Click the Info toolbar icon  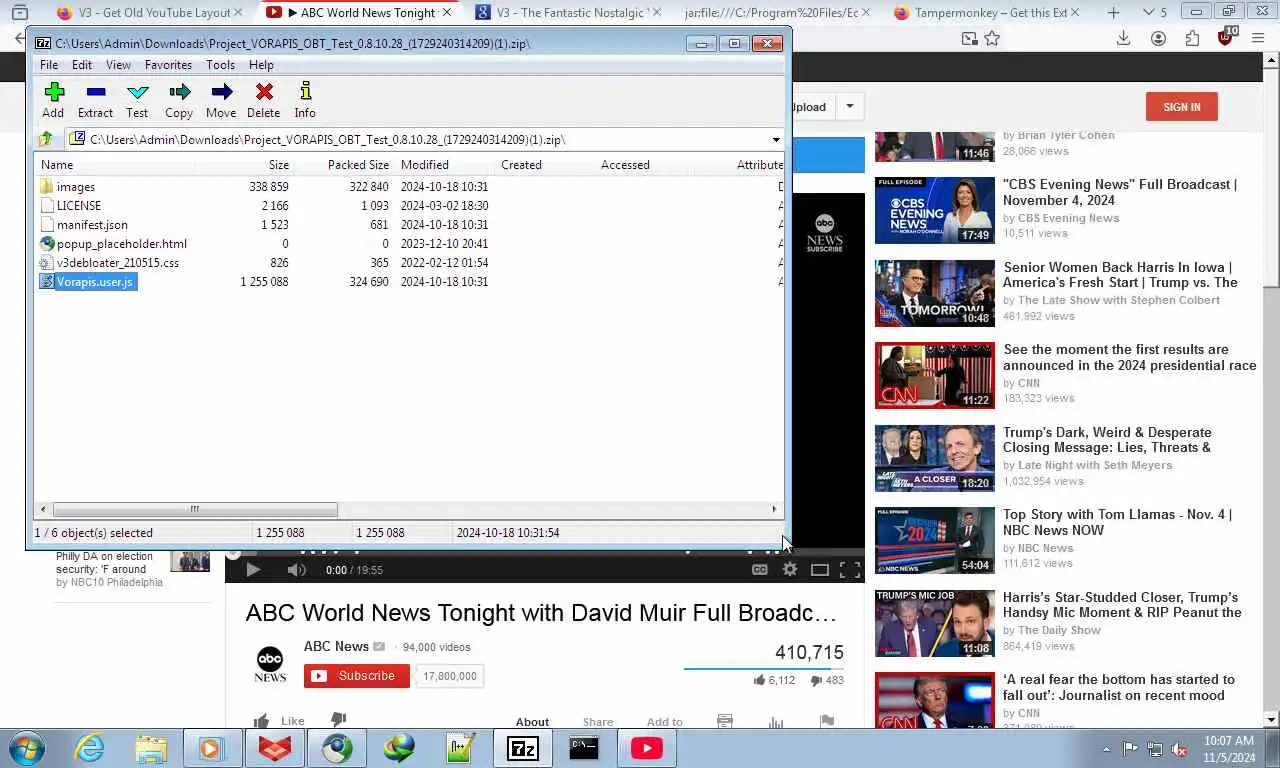click(305, 100)
